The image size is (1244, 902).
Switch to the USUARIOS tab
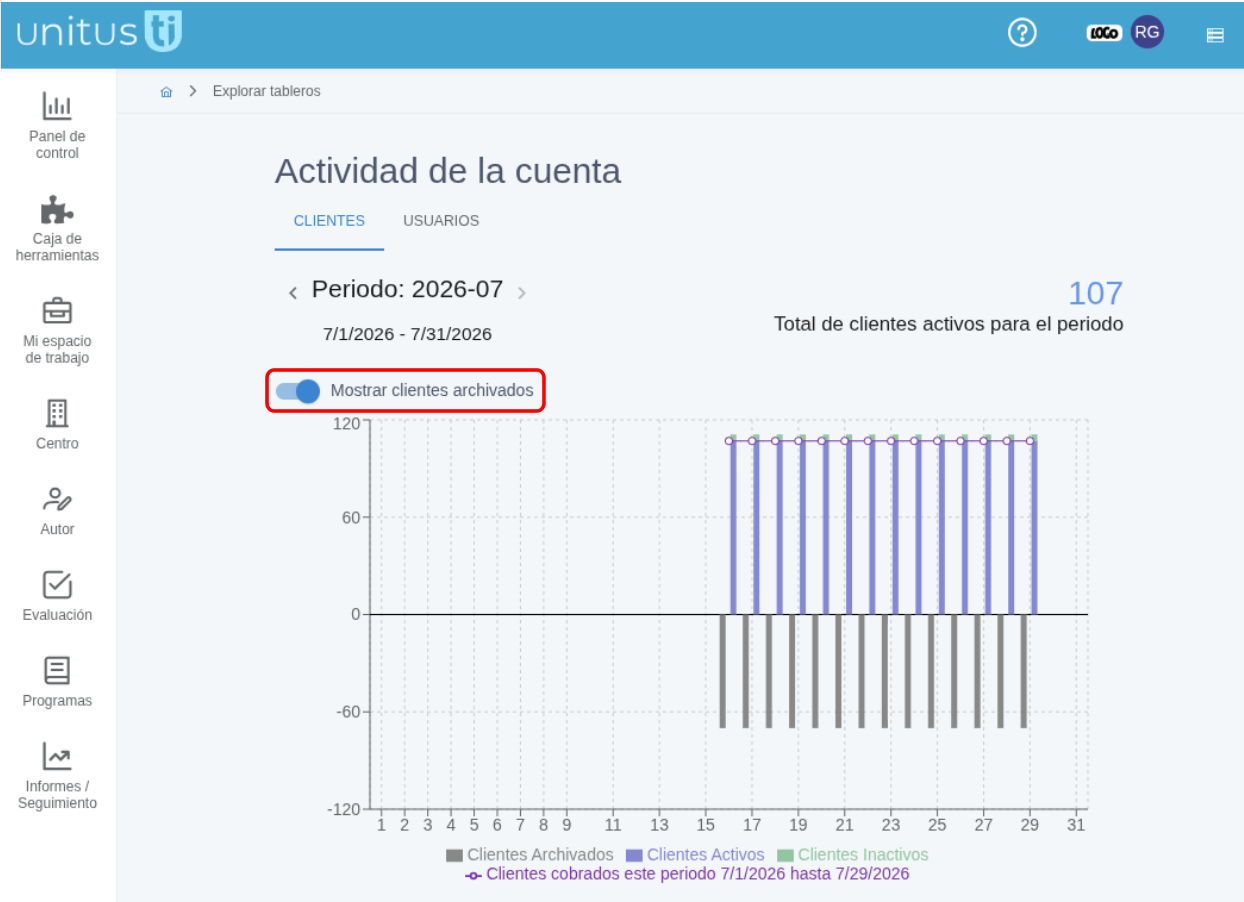441,221
